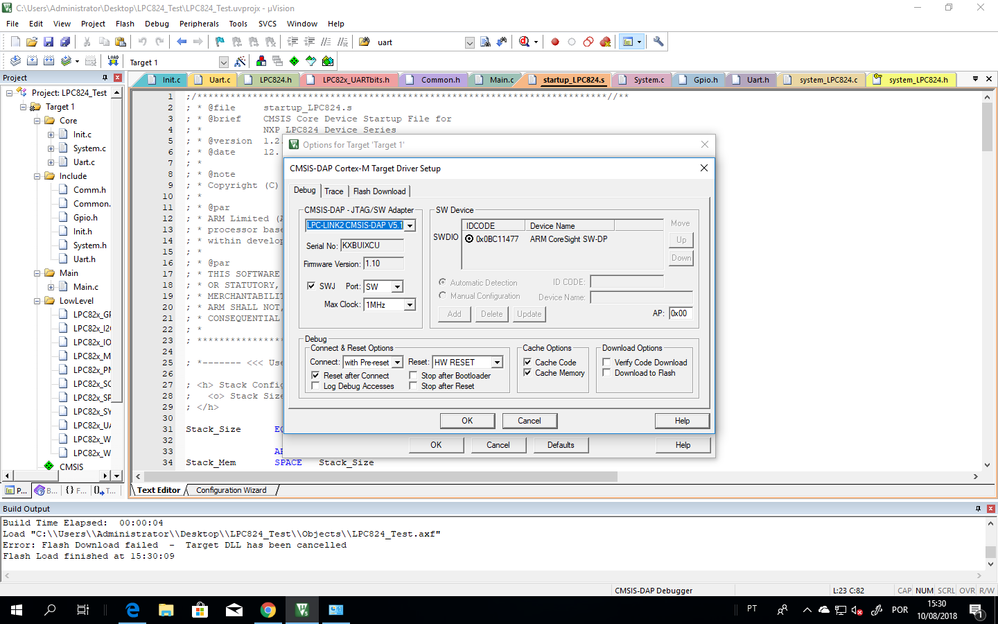Click OK in Options for Target dialog
The image size is (998, 624).
click(436, 444)
